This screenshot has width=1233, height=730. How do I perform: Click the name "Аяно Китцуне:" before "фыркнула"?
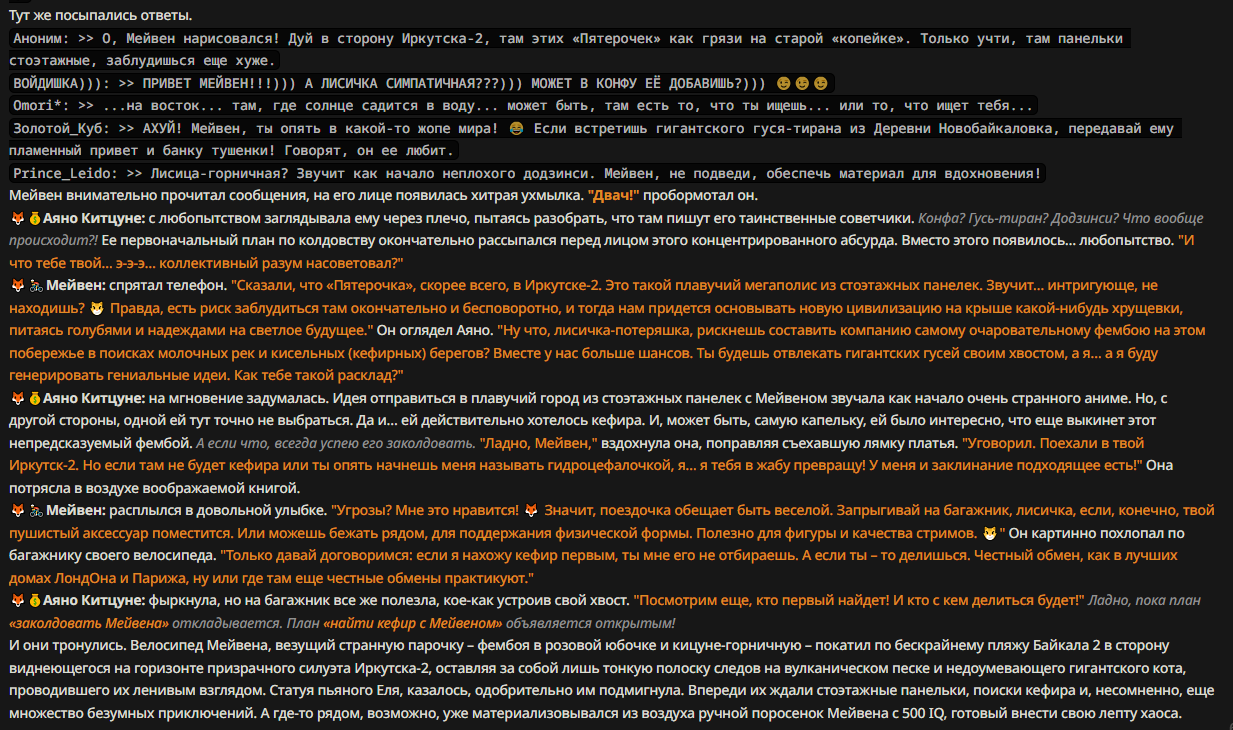(94, 601)
